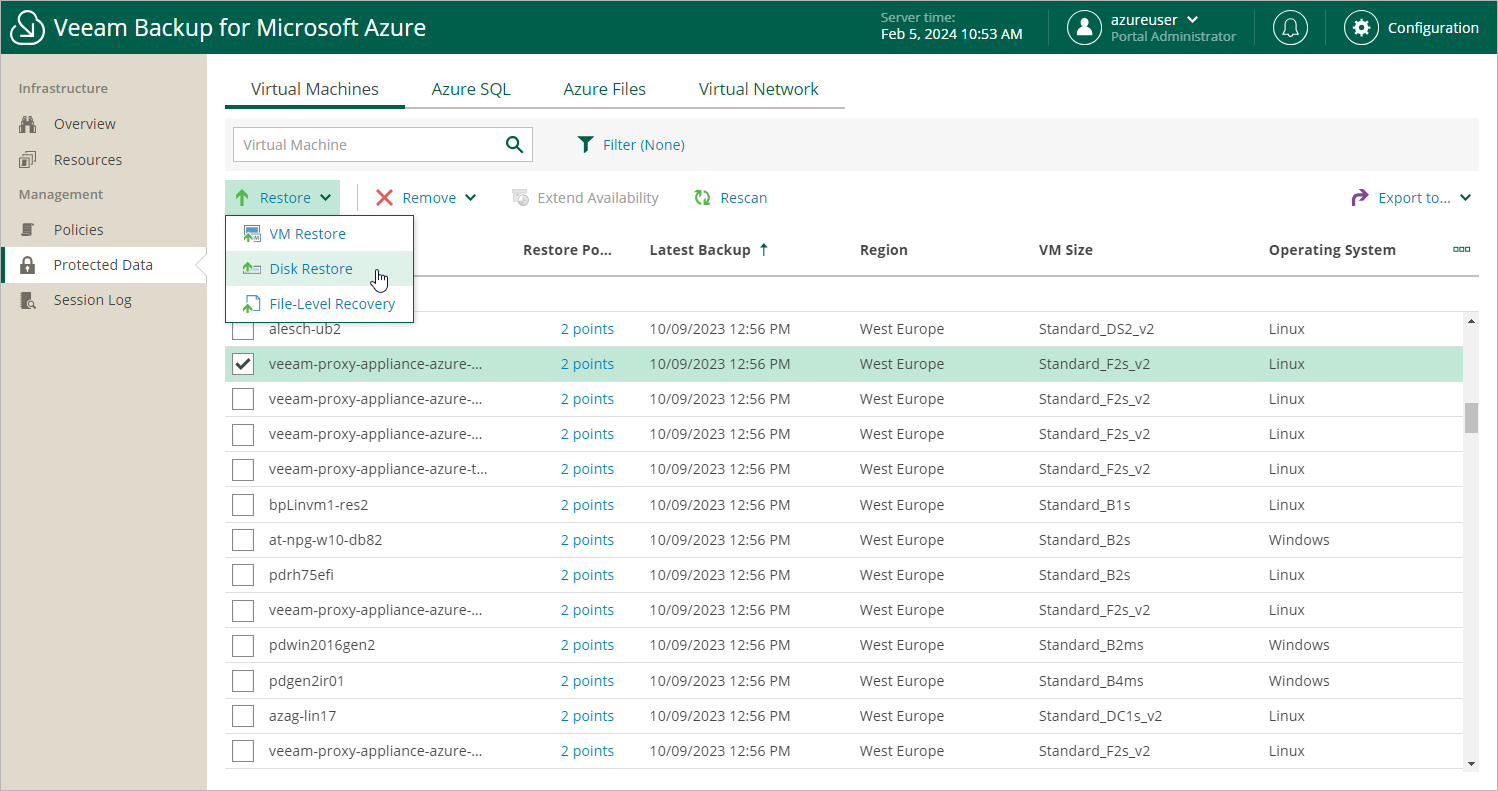Check the alesch-ub2 row checkbox

click(x=243, y=329)
